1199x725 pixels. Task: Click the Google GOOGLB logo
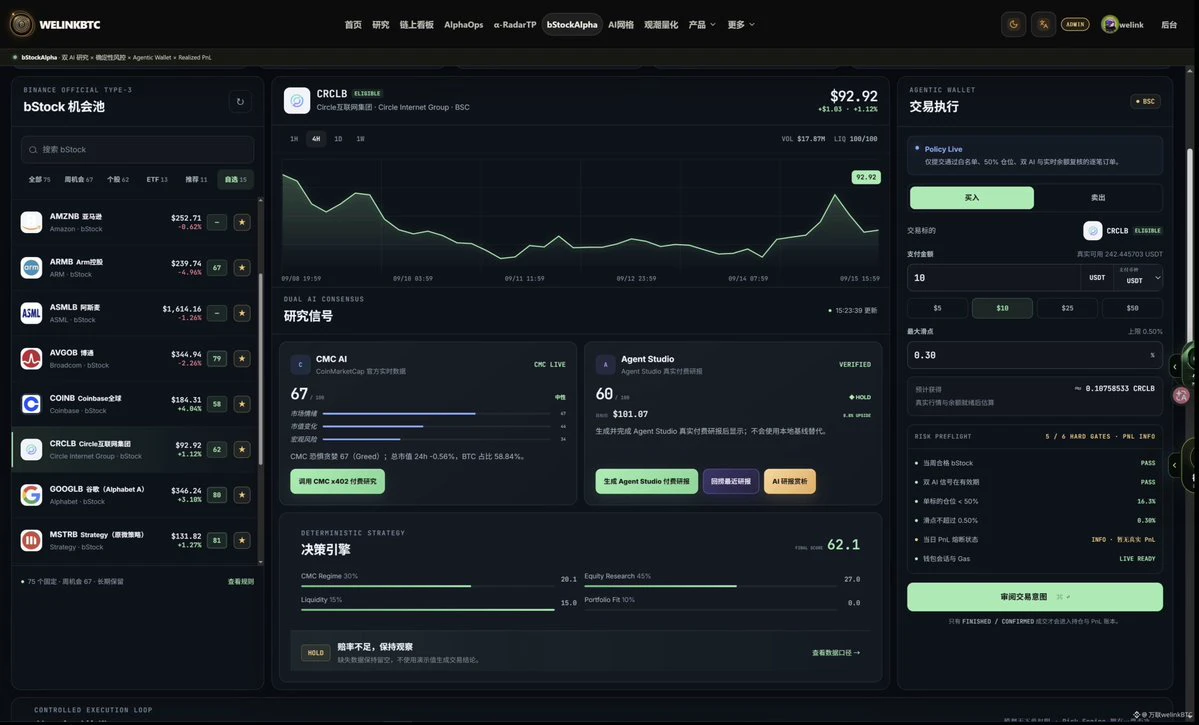click(31, 495)
